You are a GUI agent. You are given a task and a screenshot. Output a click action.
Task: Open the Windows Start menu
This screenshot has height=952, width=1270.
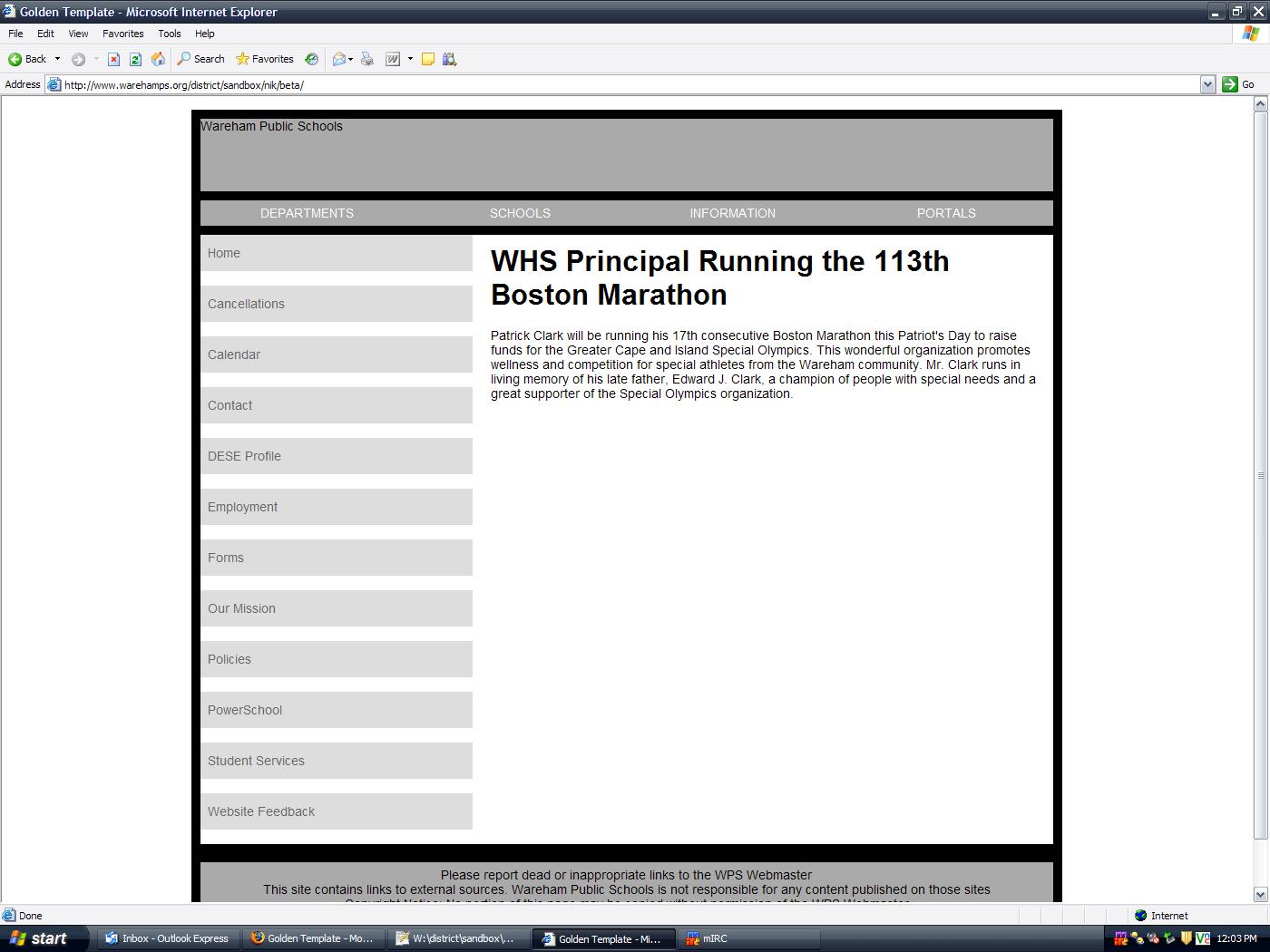pyautogui.click(x=44, y=938)
